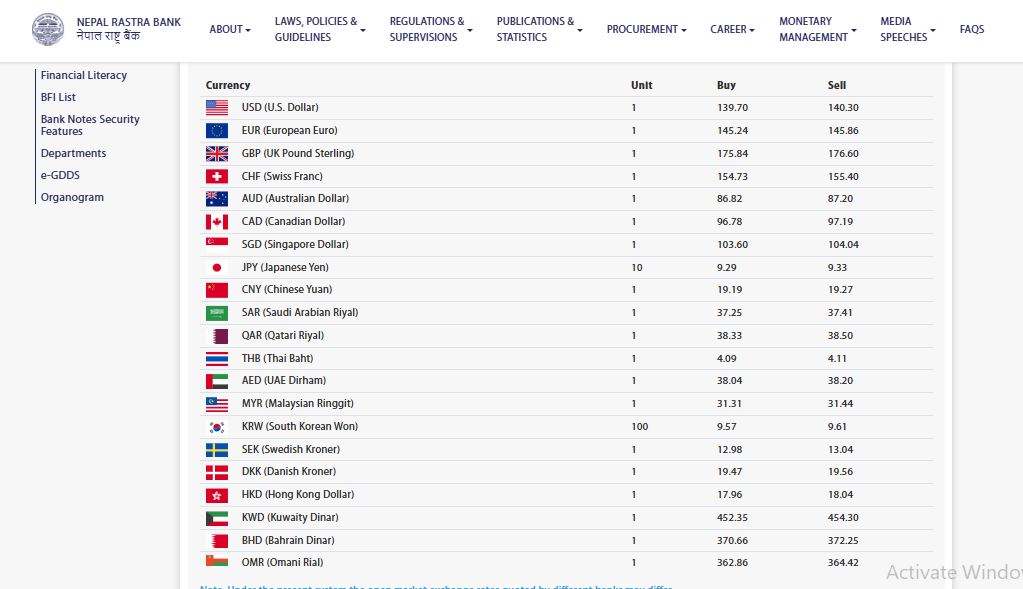Select the Organogram sidebar link
The width and height of the screenshot is (1023, 589).
coord(72,197)
